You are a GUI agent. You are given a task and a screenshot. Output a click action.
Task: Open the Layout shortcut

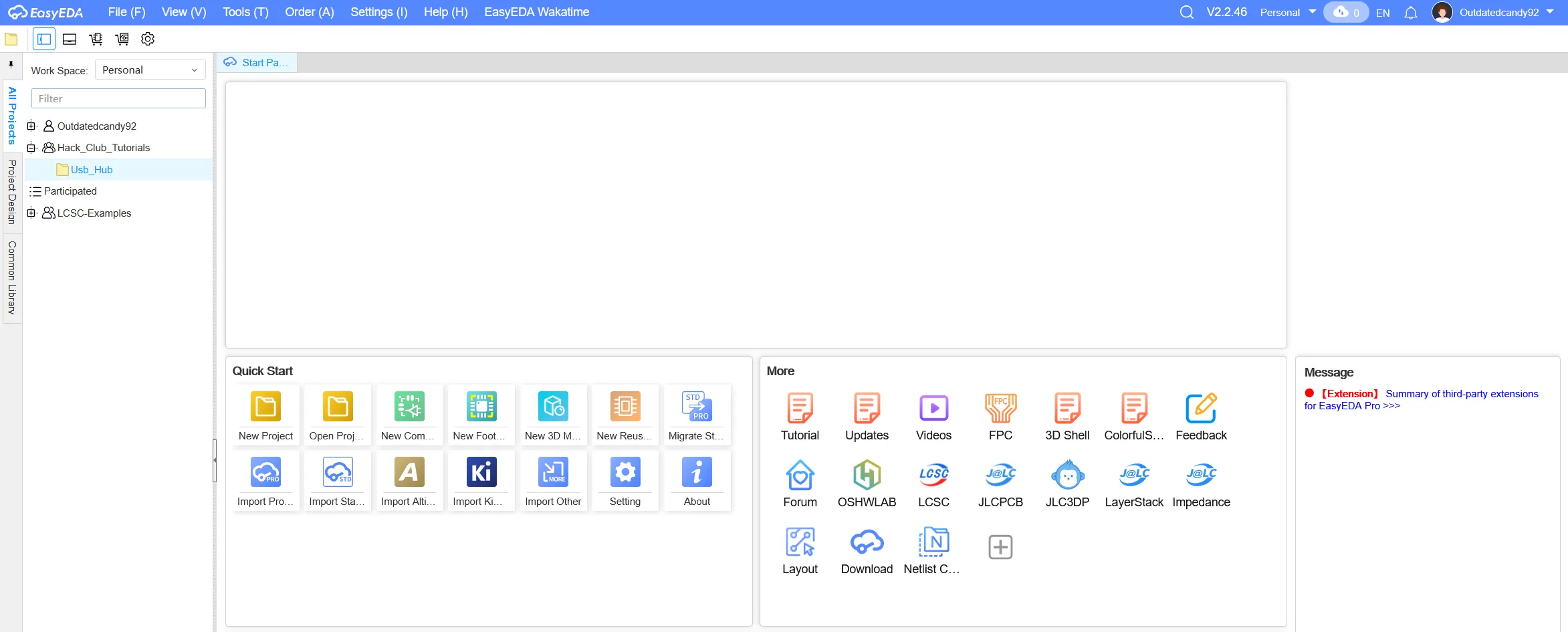pos(800,550)
